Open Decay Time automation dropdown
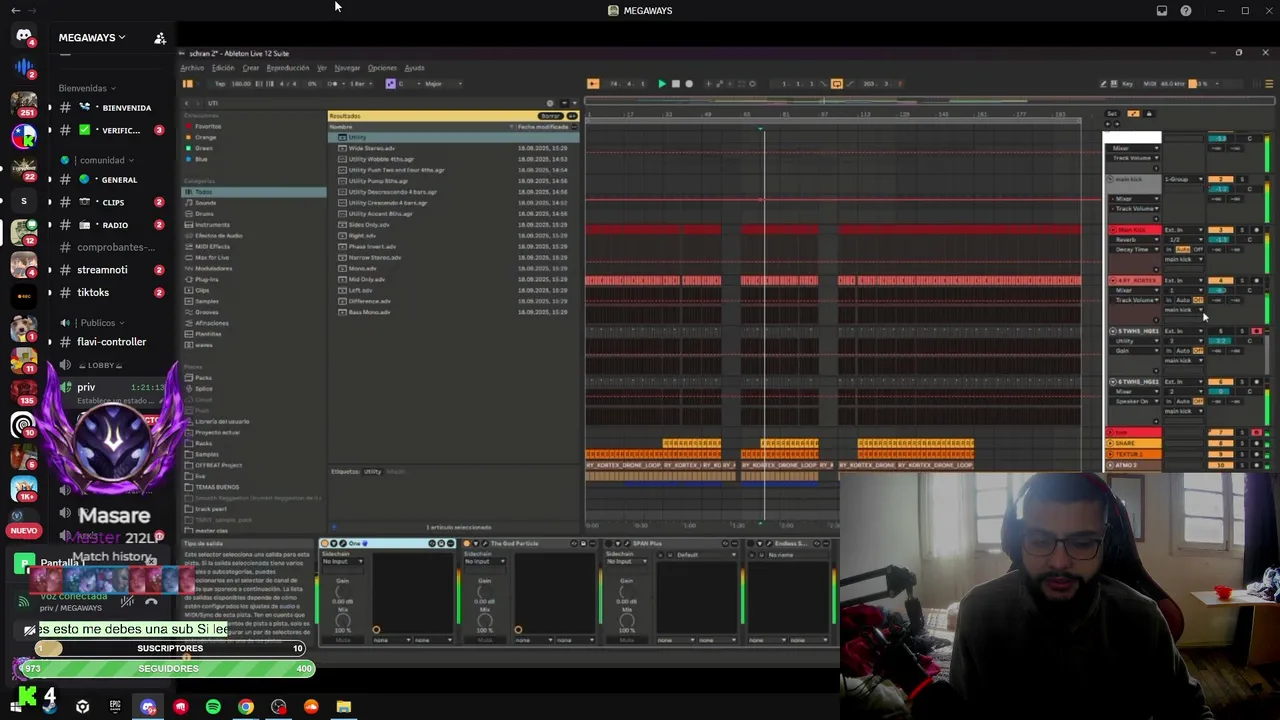 pos(1136,250)
